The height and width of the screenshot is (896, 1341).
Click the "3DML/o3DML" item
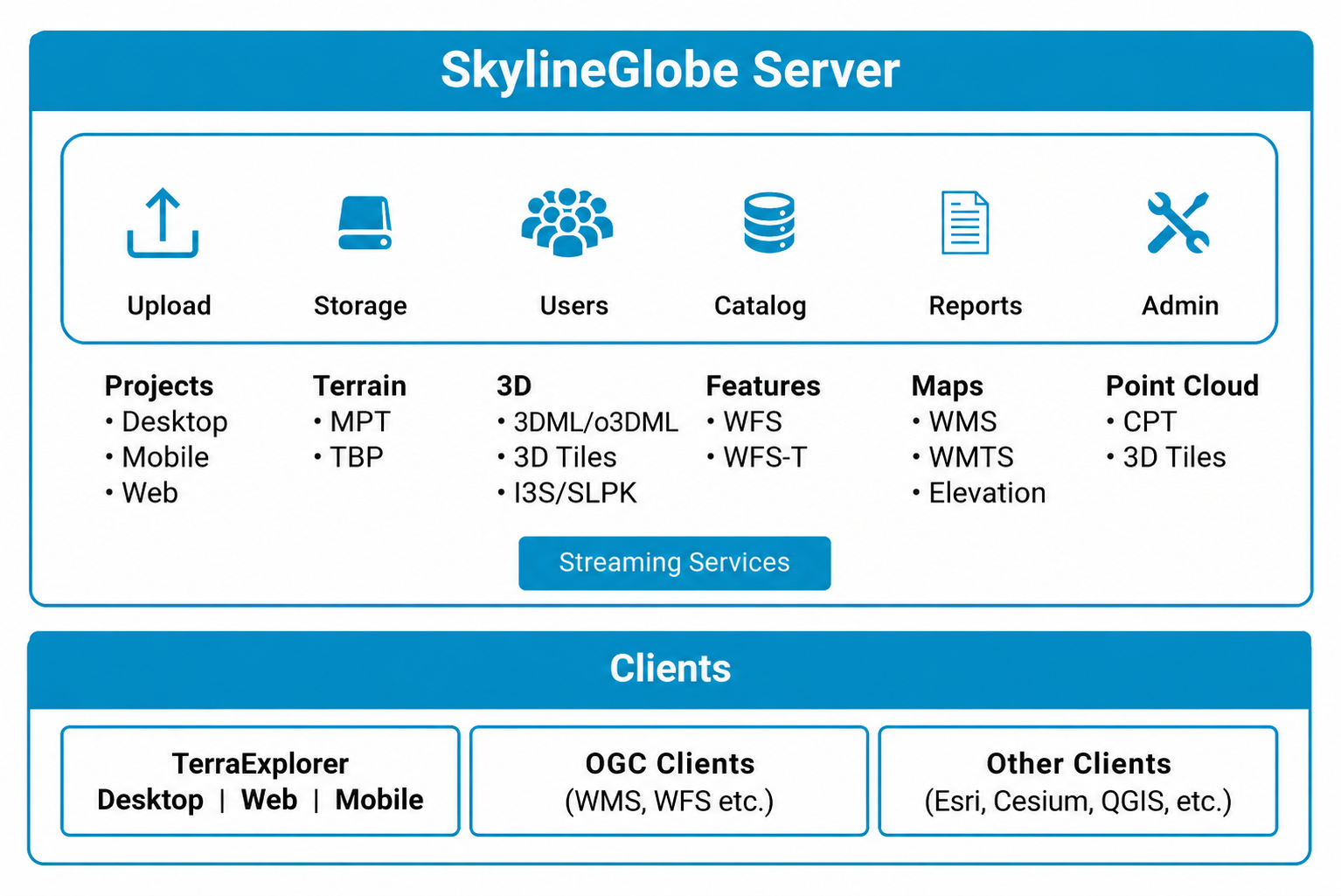pos(596,422)
